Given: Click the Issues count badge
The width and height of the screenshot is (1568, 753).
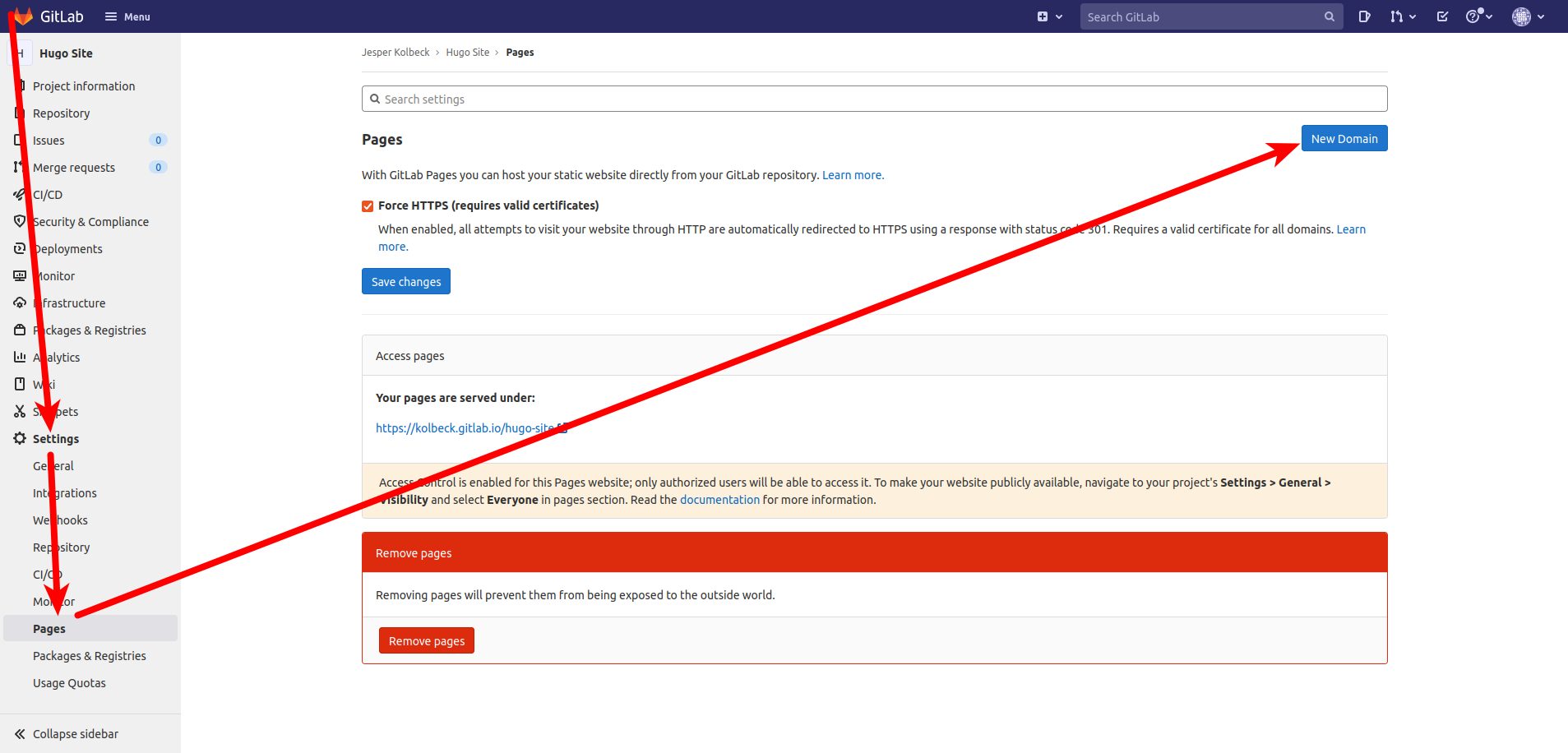Looking at the screenshot, I should coord(158,141).
